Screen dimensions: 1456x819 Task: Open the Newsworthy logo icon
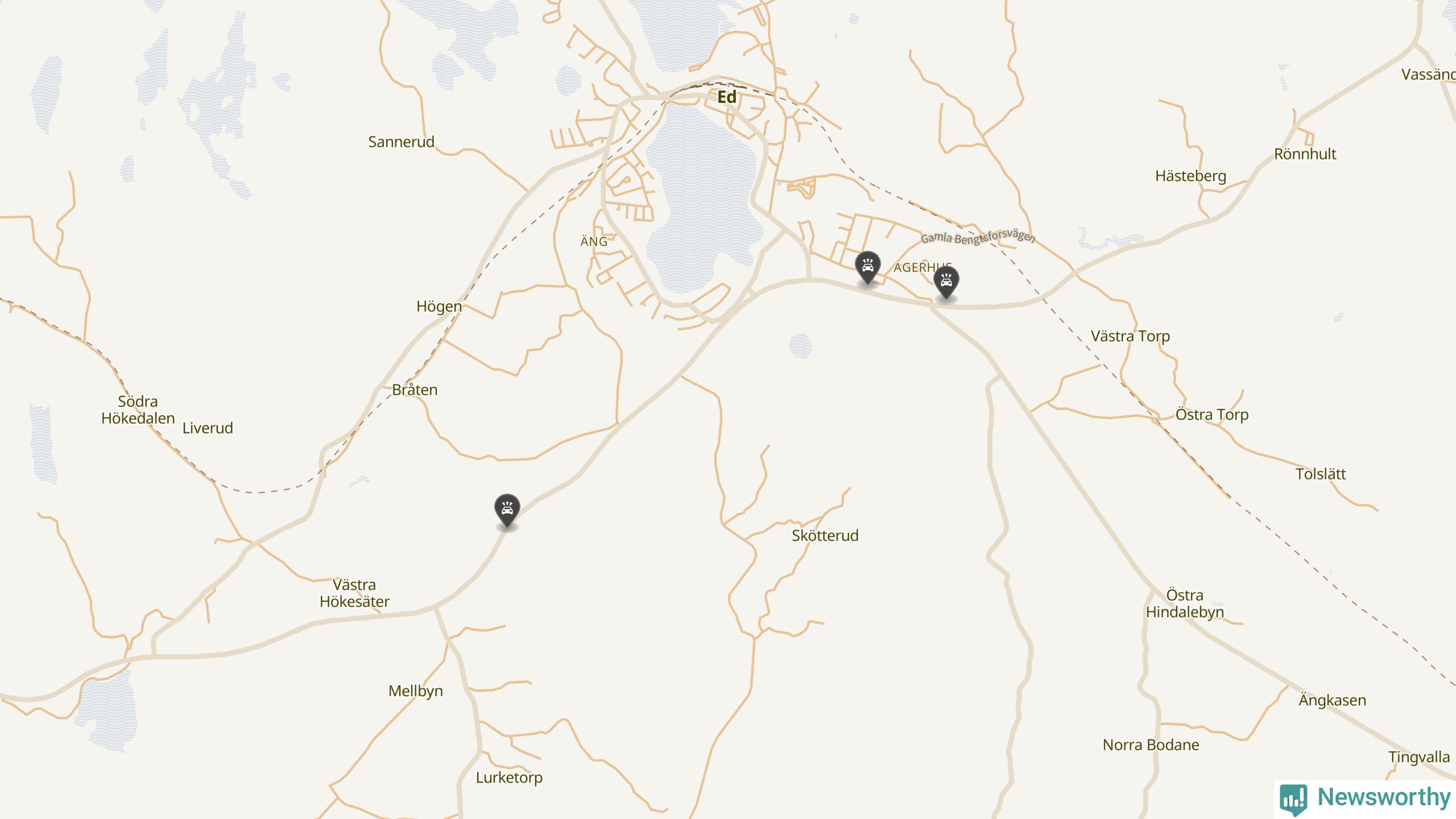tap(1293, 798)
